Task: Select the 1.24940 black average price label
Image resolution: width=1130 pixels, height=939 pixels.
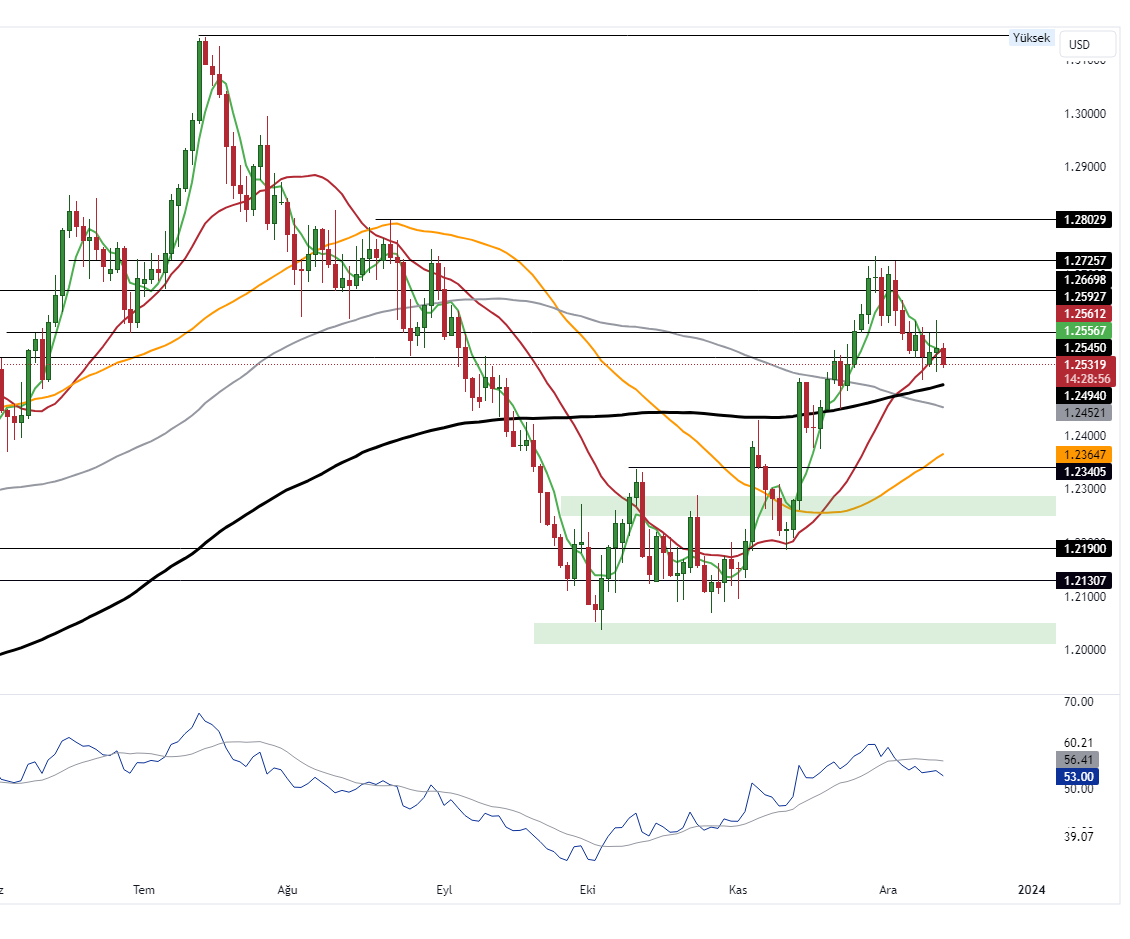Action: (x=1086, y=396)
